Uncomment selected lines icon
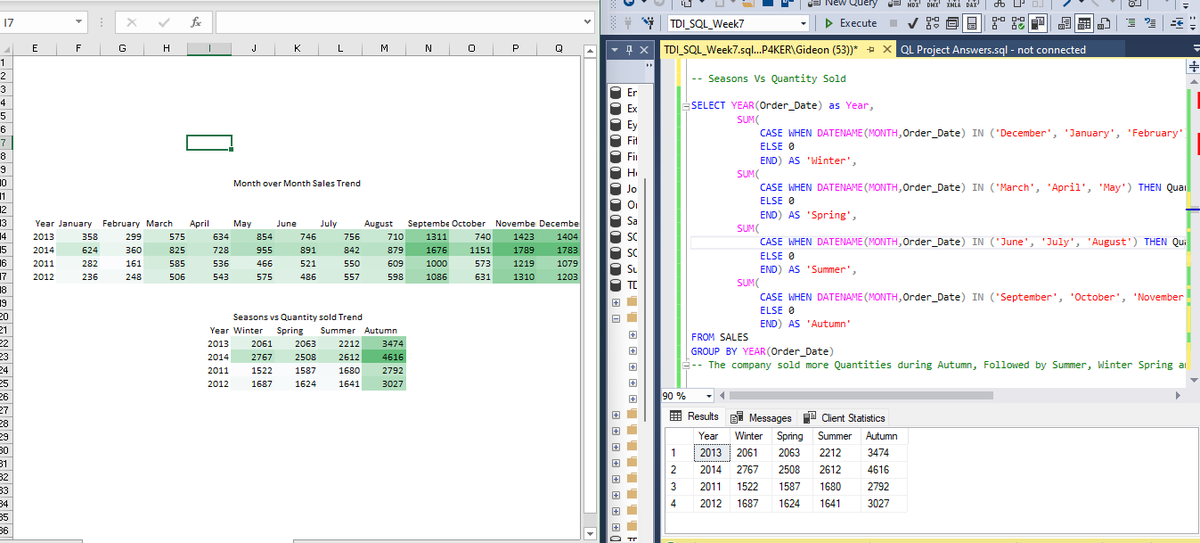 [1150, 23]
